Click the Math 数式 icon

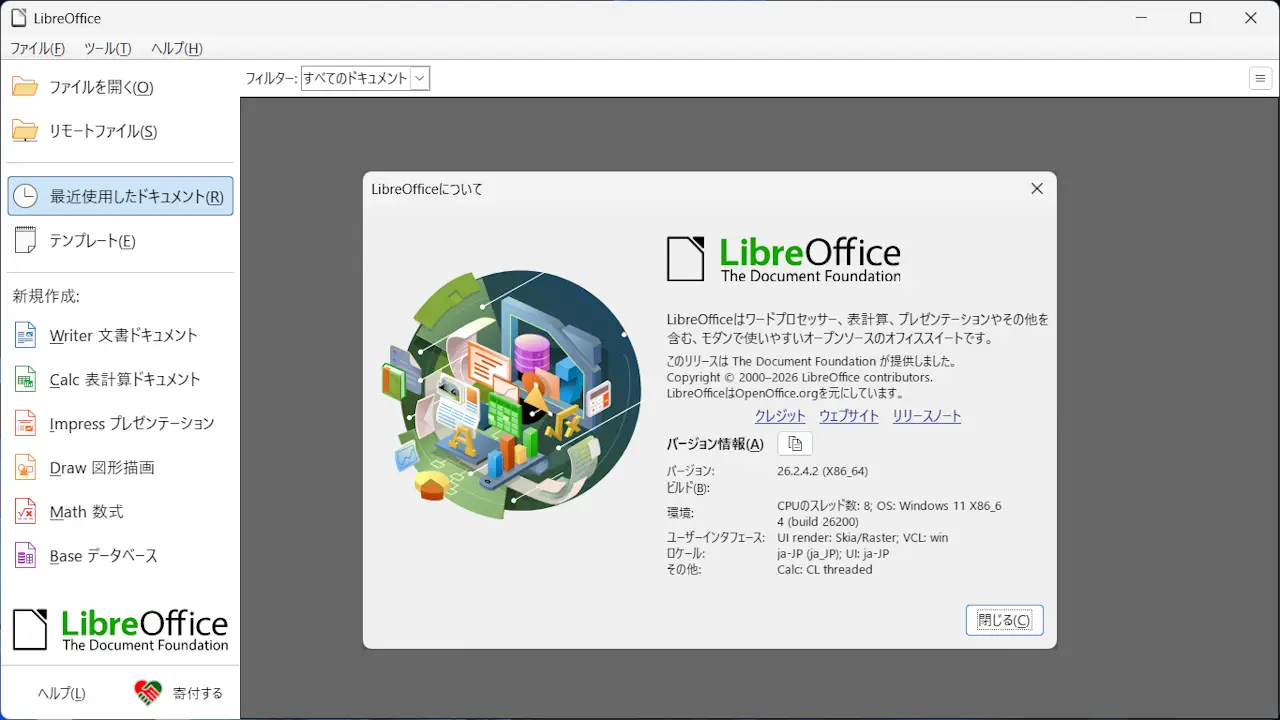click(25, 511)
